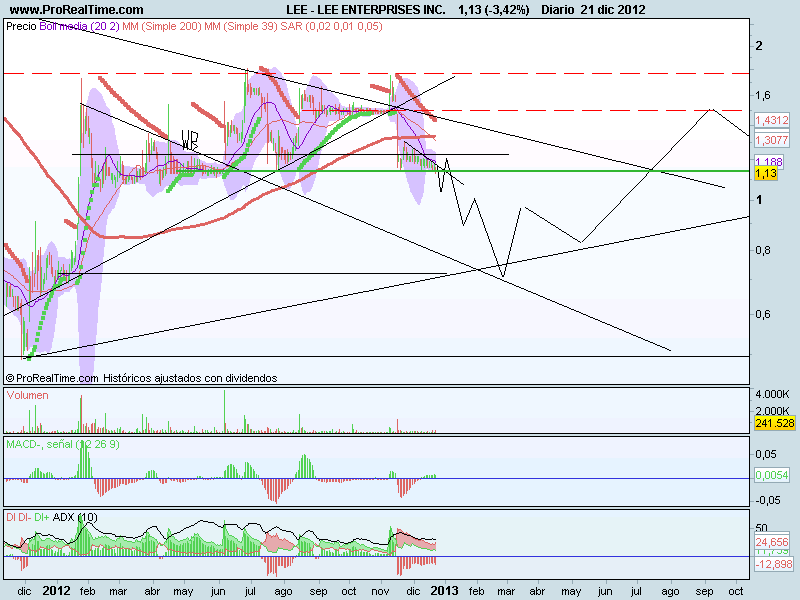
Task: Select the SAR (0,02 0,01 0,05) label
Action: (332, 26)
